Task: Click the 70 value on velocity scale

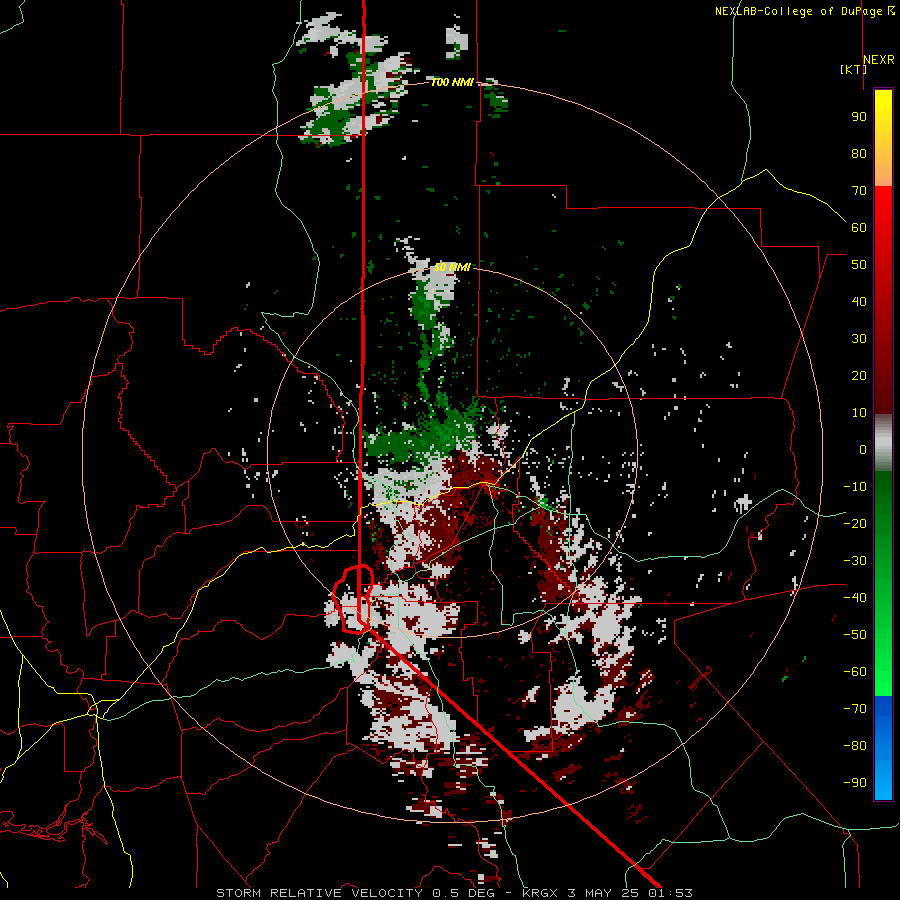Action: [x=859, y=191]
